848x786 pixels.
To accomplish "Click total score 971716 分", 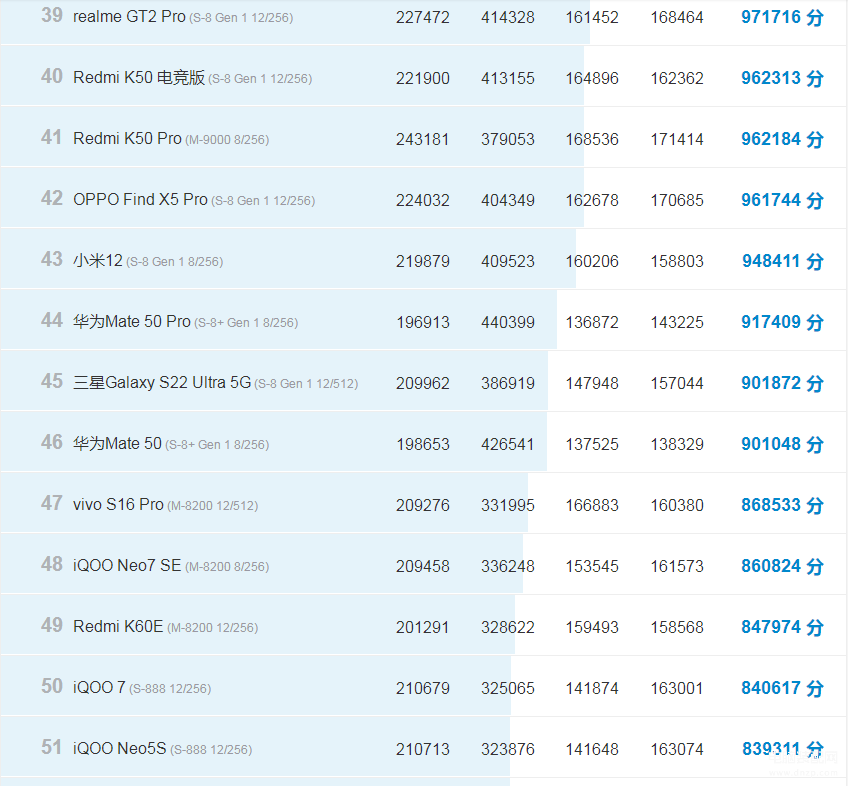I will (782, 17).
